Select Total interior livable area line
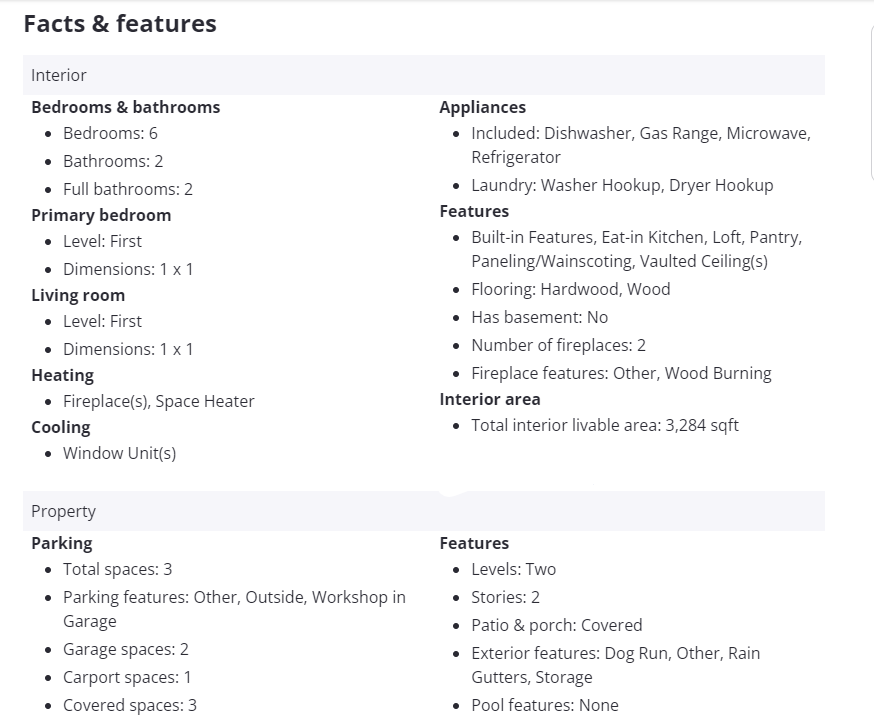 [605, 425]
